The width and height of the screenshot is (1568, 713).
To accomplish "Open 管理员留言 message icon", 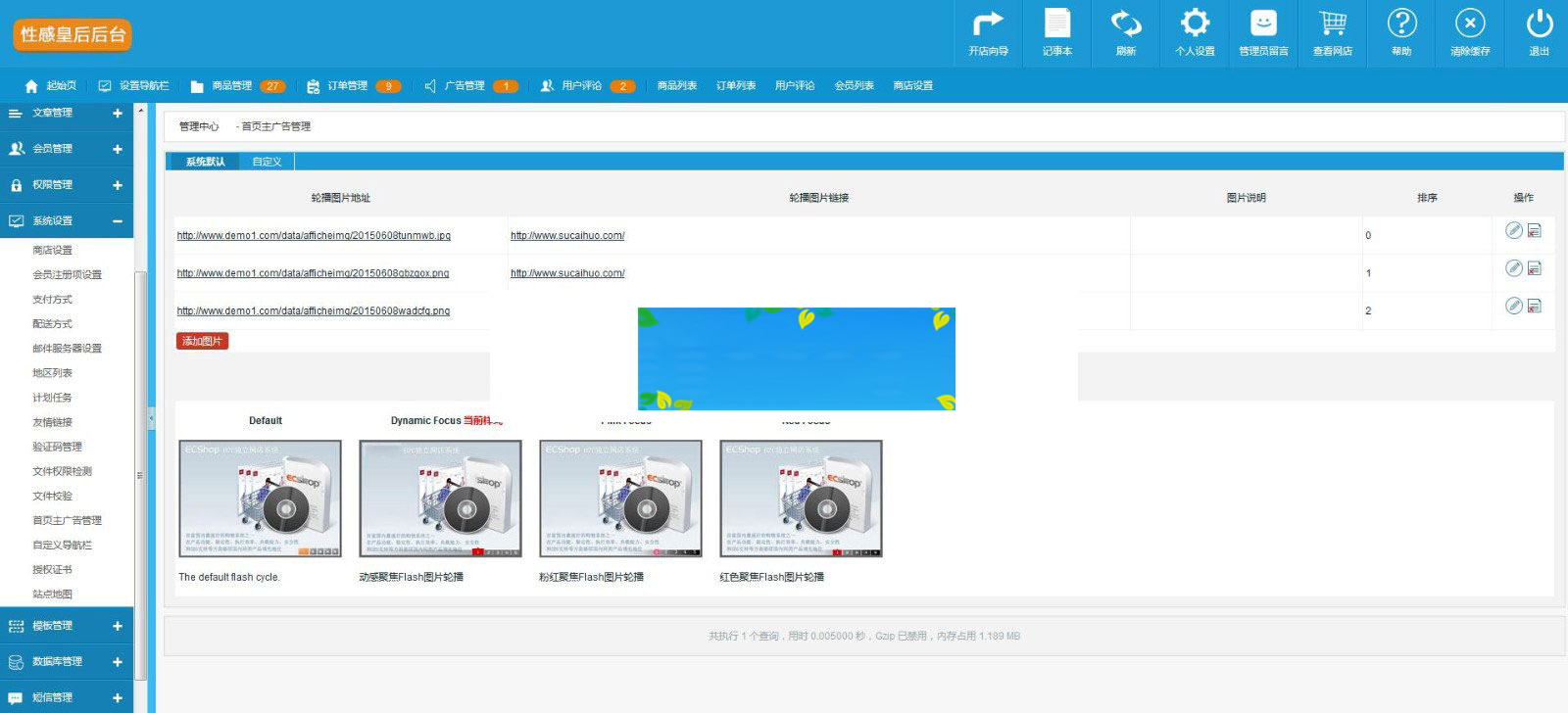I will click(x=1263, y=24).
